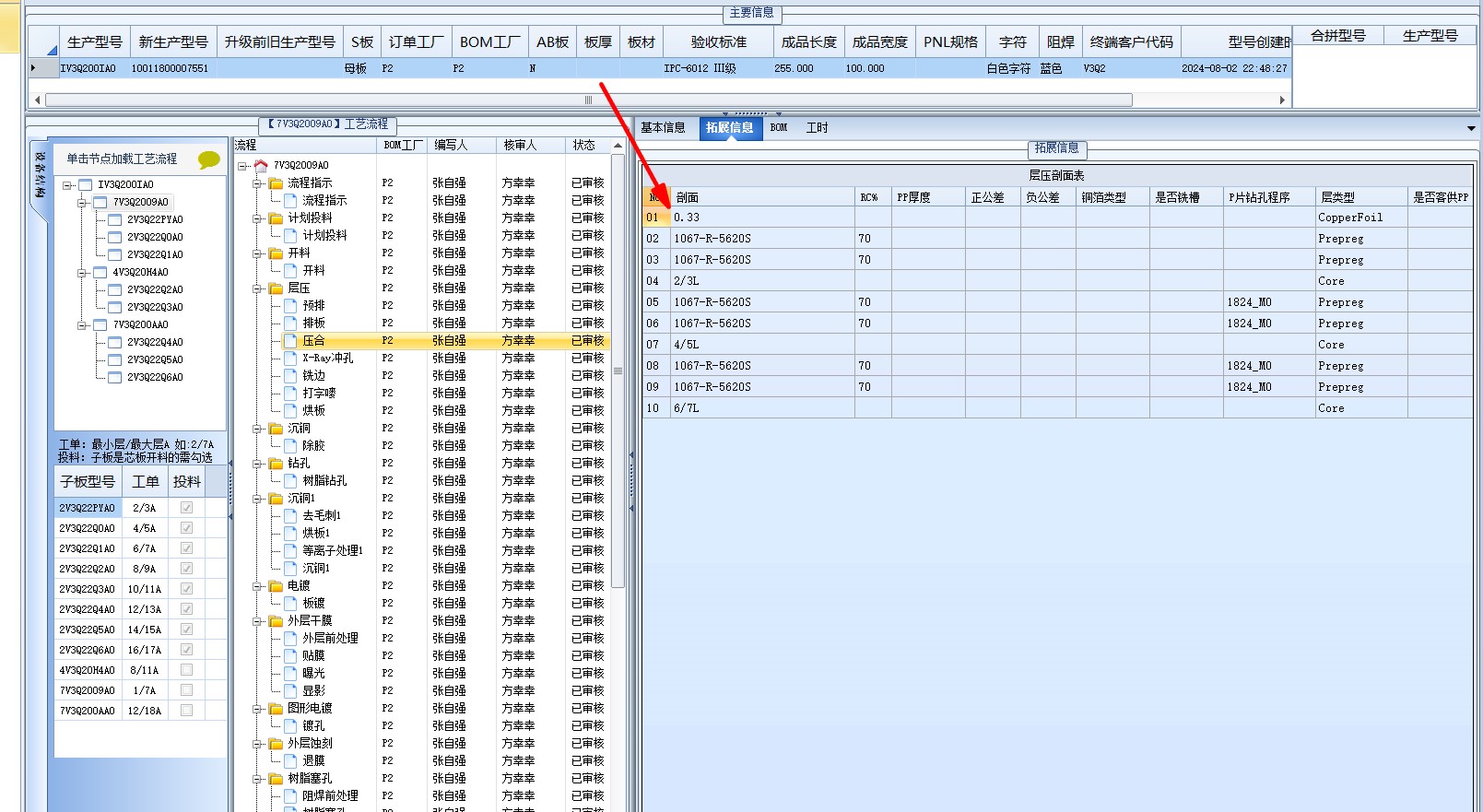
Task: Collapse the 4V3Q20H4A0 node in left tree
Action: (82, 273)
